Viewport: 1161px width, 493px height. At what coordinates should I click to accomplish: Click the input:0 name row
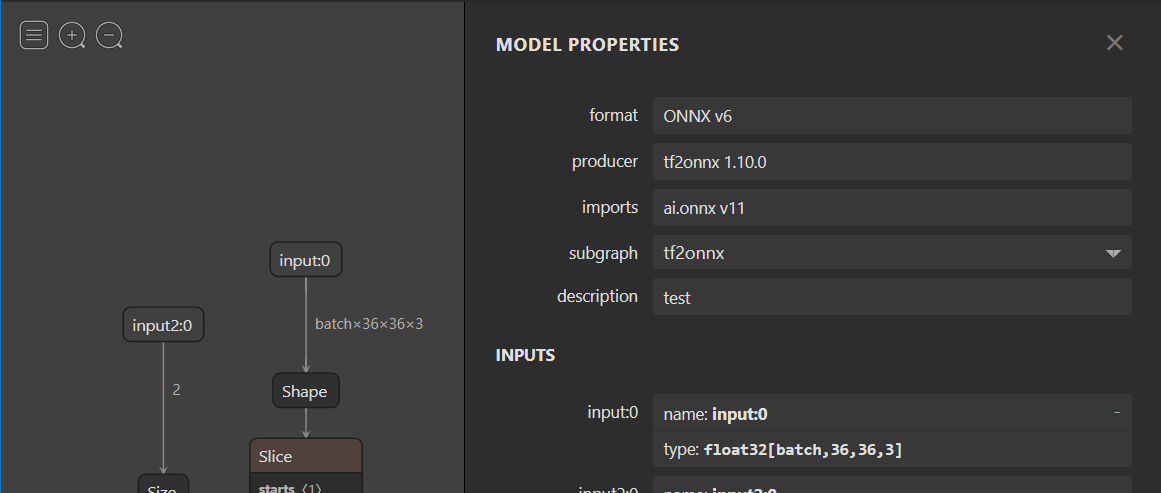pyautogui.click(x=880, y=414)
